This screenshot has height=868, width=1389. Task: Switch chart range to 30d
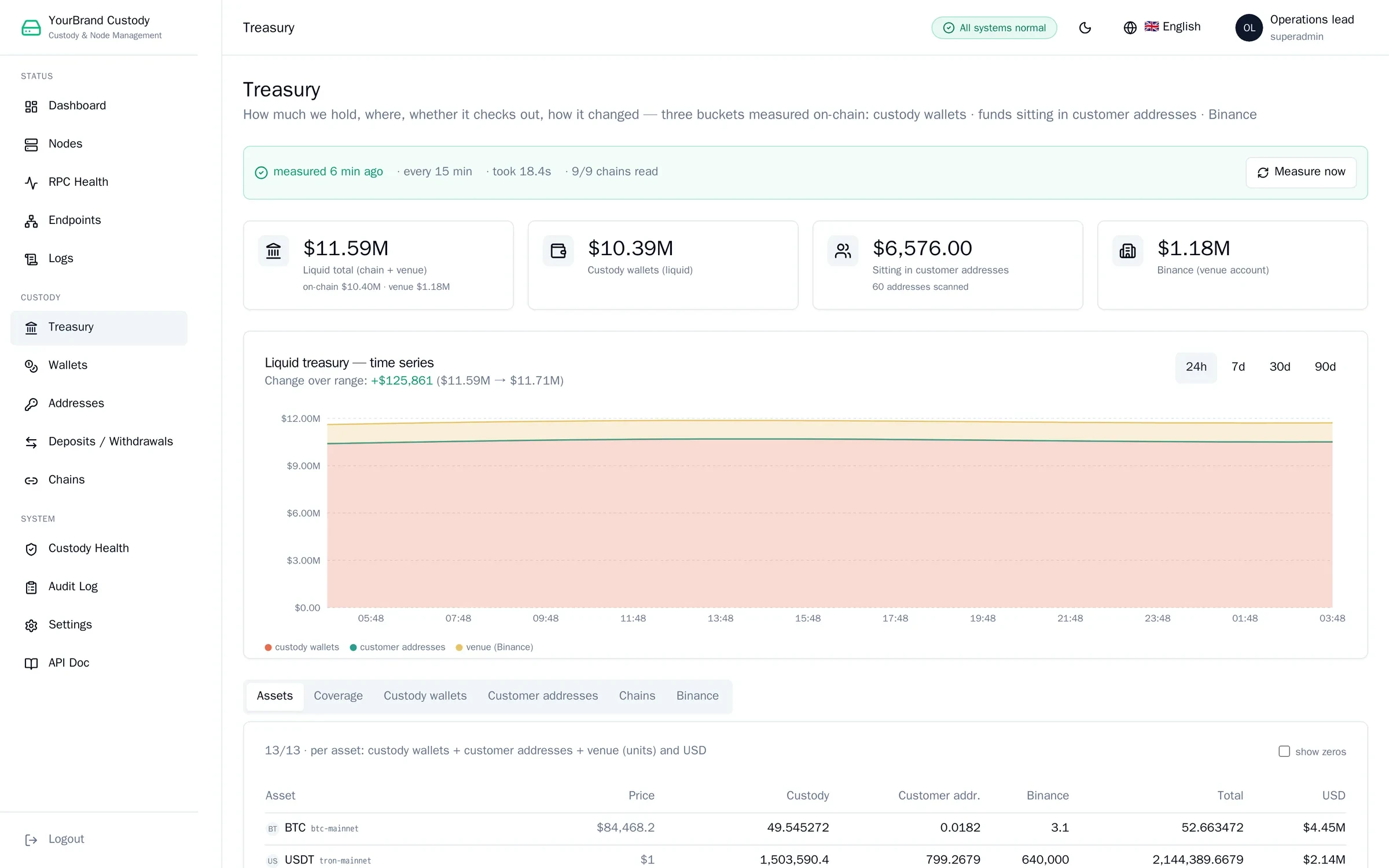point(1280,367)
